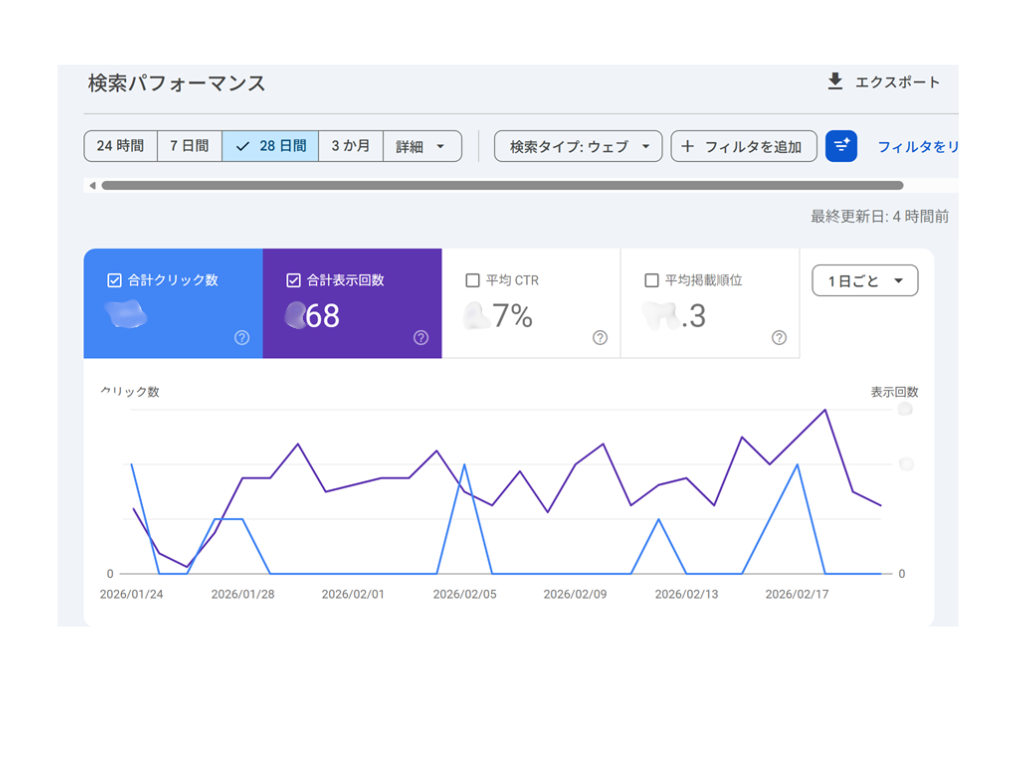The width and height of the screenshot is (1024, 768).
Task: Click the horizontal scrollbar below the filters
Action: (x=500, y=184)
